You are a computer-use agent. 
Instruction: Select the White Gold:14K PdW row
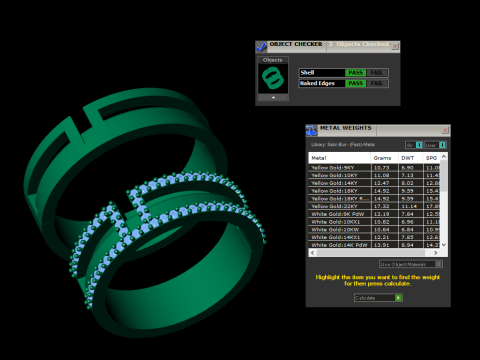[x=374, y=245]
